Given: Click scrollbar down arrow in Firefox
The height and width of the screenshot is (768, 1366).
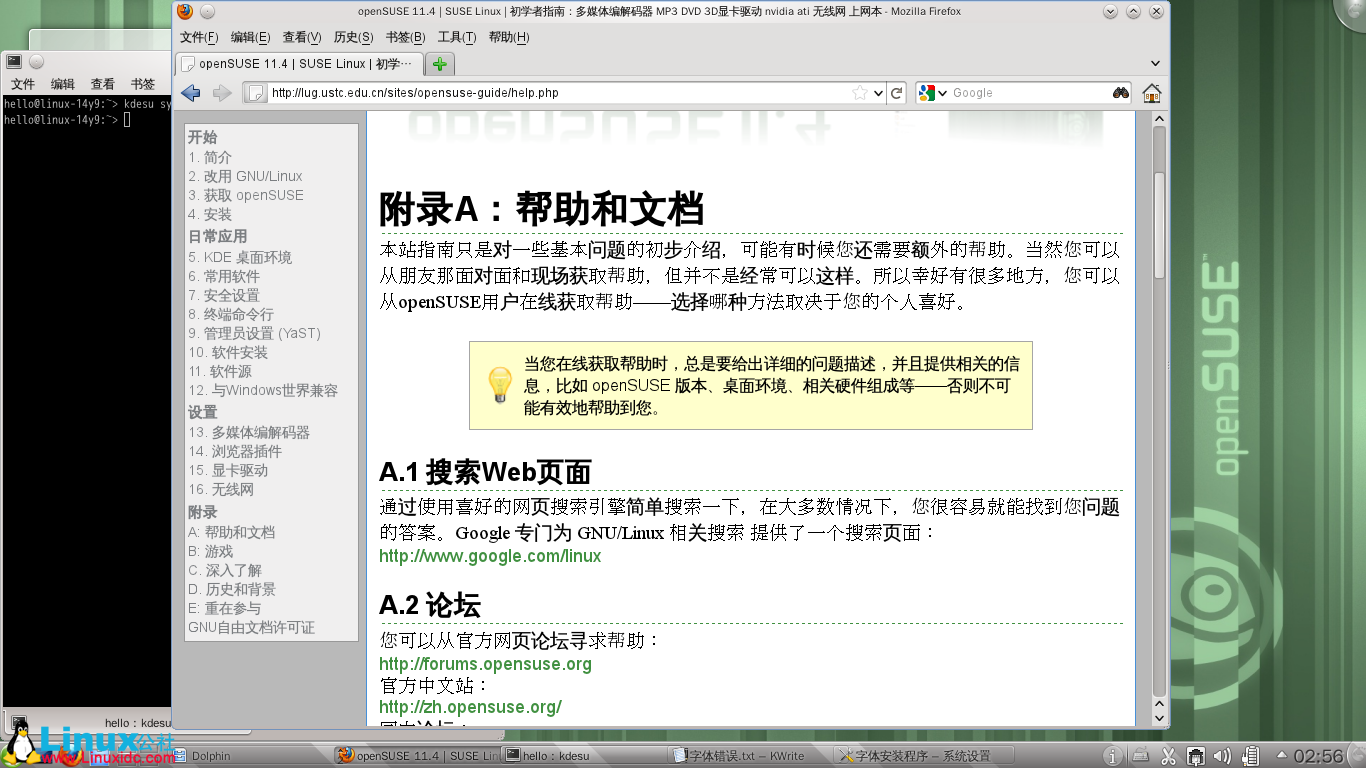Looking at the screenshot, I should [x=1159, y=718].
